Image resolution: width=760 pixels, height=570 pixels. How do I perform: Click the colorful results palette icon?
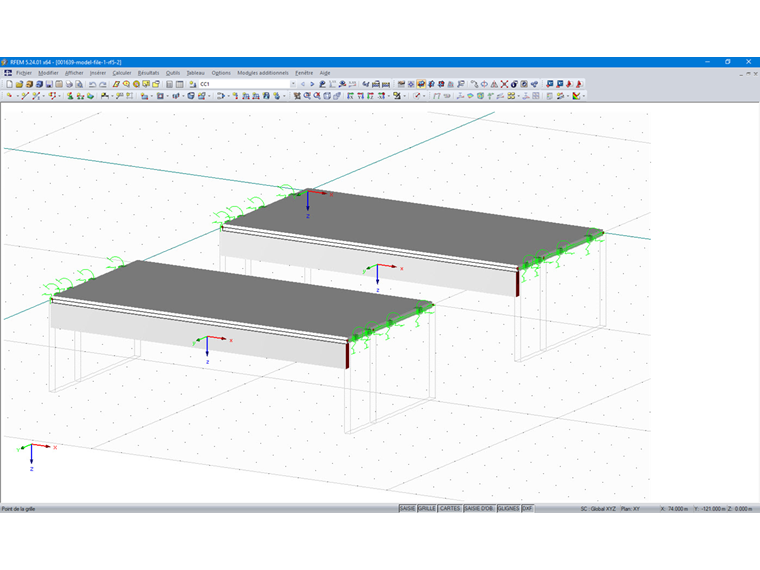pos(576,96)
